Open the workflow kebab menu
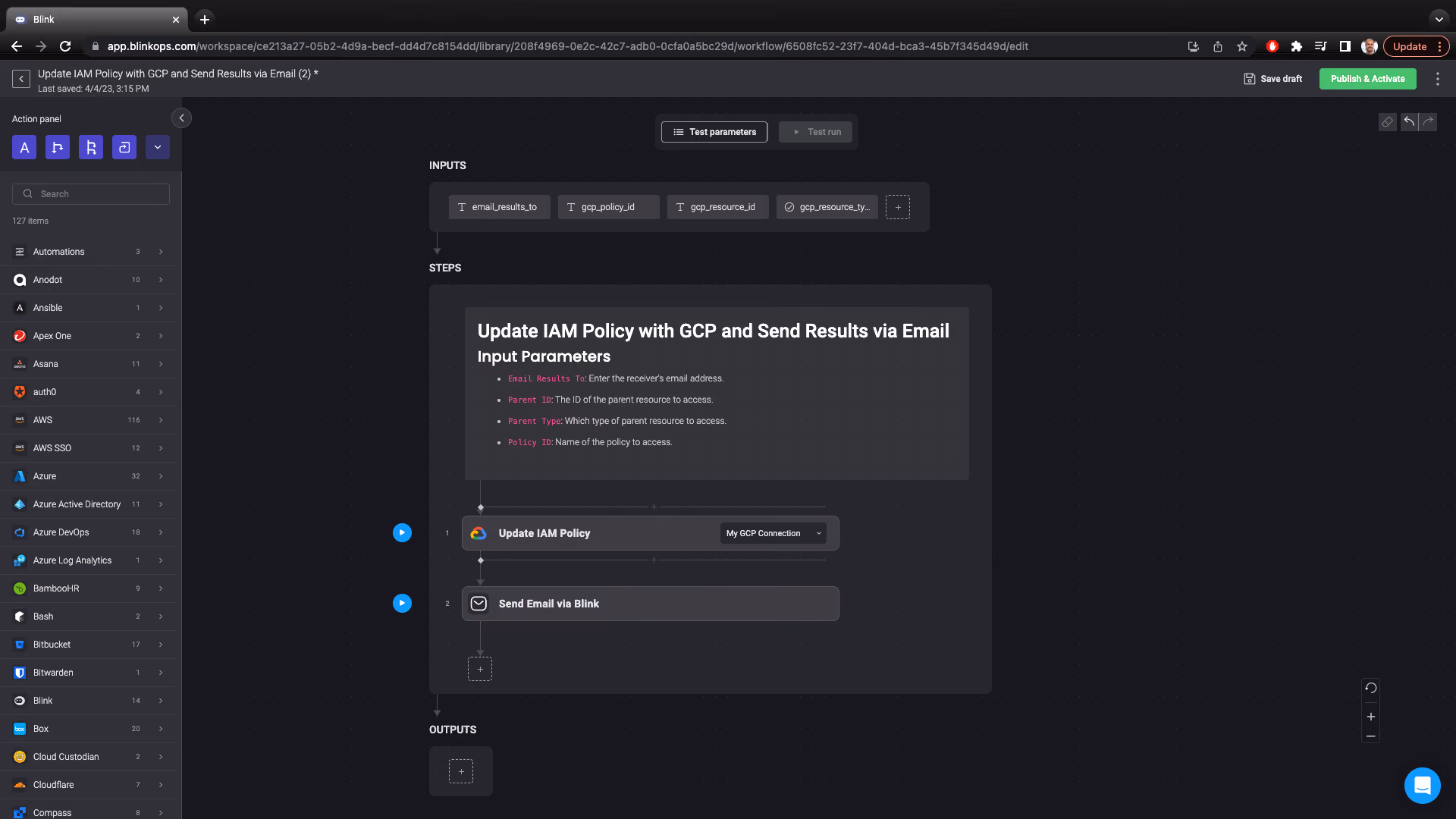 1437,79
